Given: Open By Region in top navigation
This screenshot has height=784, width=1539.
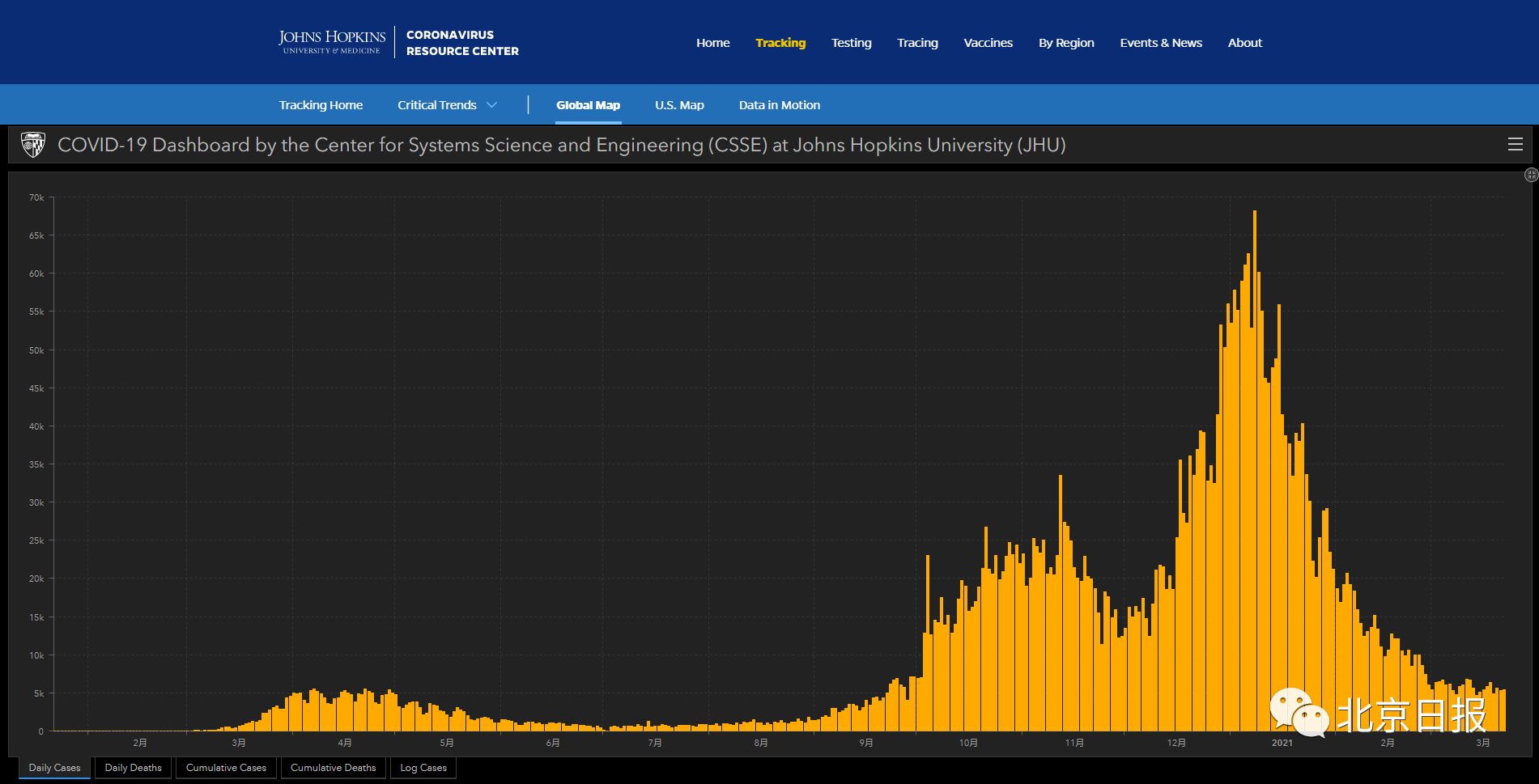Looking at the screenshot, I should (1066, 43).
